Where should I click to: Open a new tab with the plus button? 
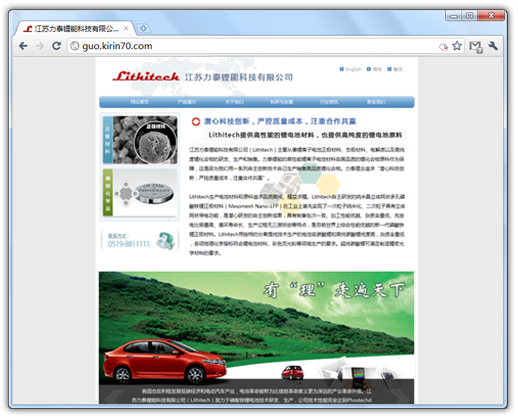pos(143,29)
